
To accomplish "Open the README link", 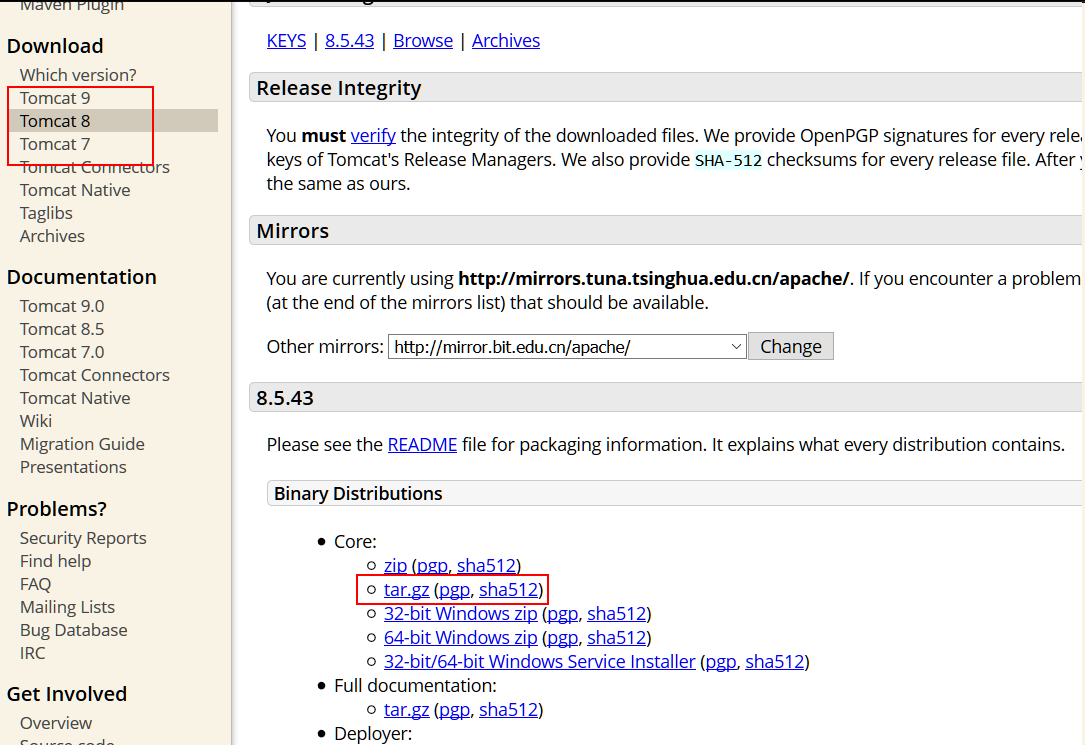I will pos(422,445).
